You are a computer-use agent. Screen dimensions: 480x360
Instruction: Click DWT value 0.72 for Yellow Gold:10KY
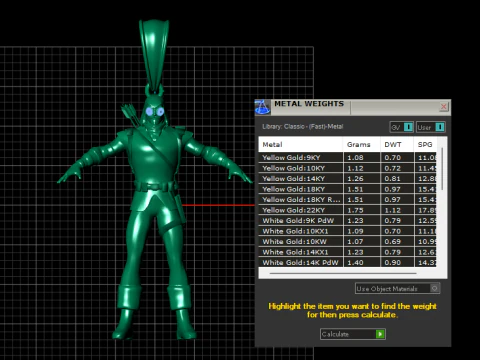click(393, 168)
